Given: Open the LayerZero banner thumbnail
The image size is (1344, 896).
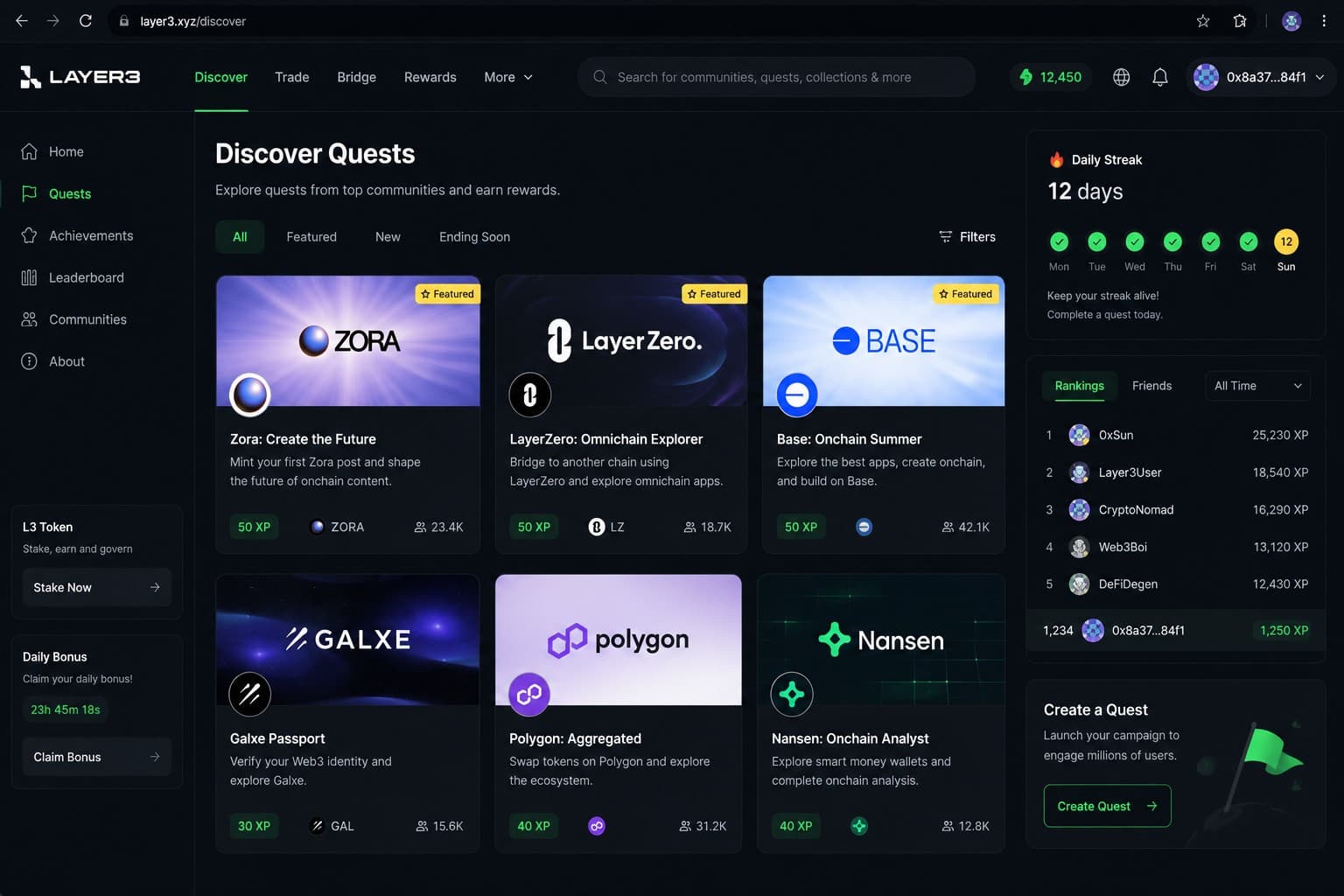Looking at the screenshot, I should [621, 340].
